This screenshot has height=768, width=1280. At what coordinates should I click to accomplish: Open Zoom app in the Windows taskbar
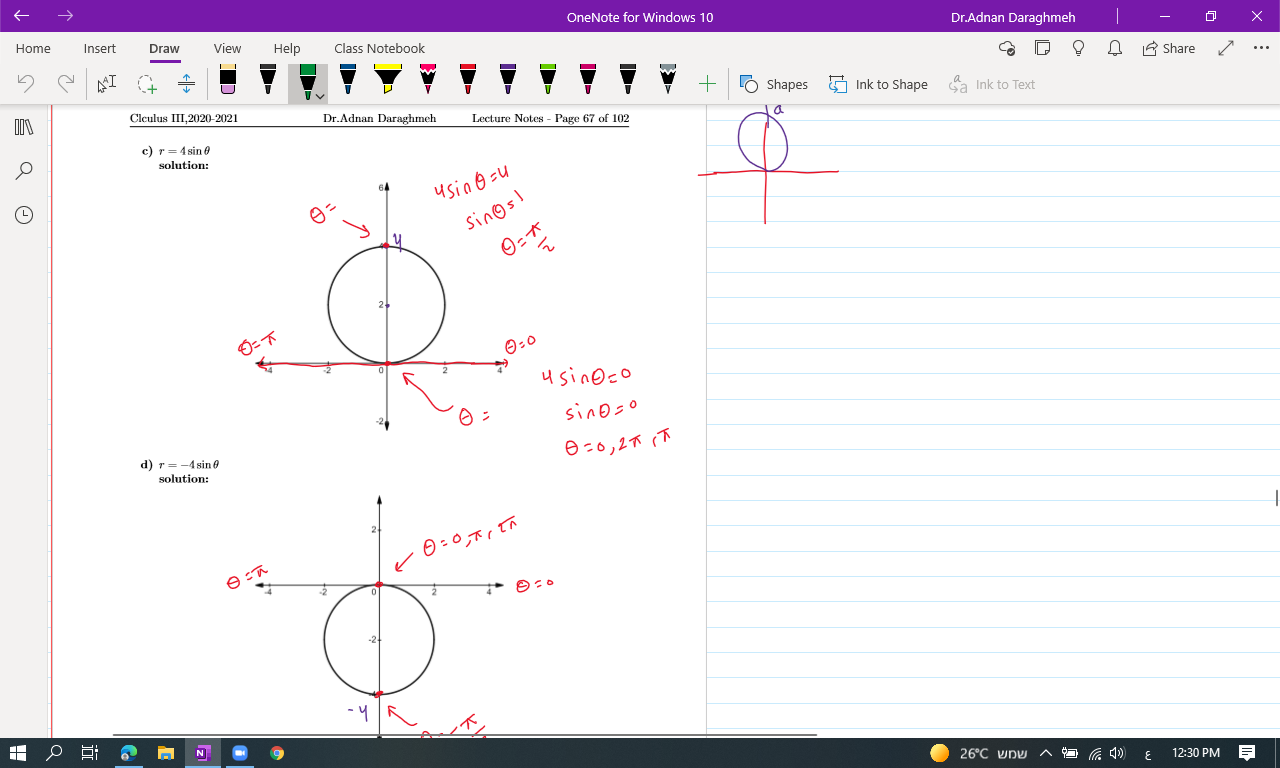coord(240,753)
